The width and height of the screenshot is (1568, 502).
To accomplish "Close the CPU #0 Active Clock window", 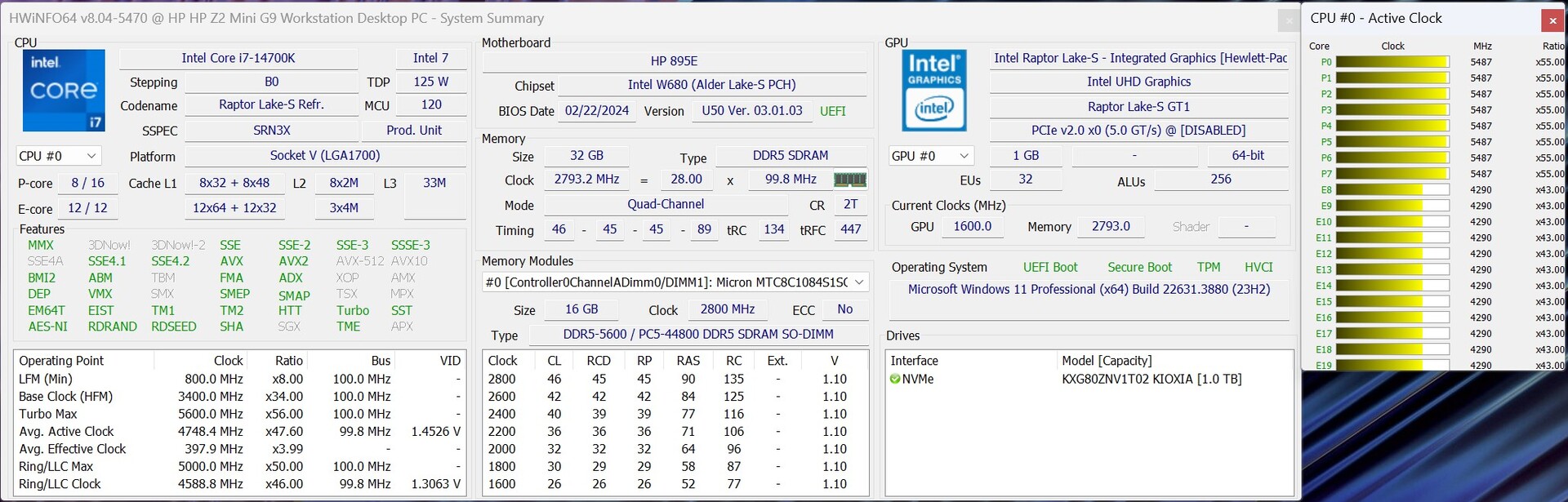I will (x=1552, y=20).
